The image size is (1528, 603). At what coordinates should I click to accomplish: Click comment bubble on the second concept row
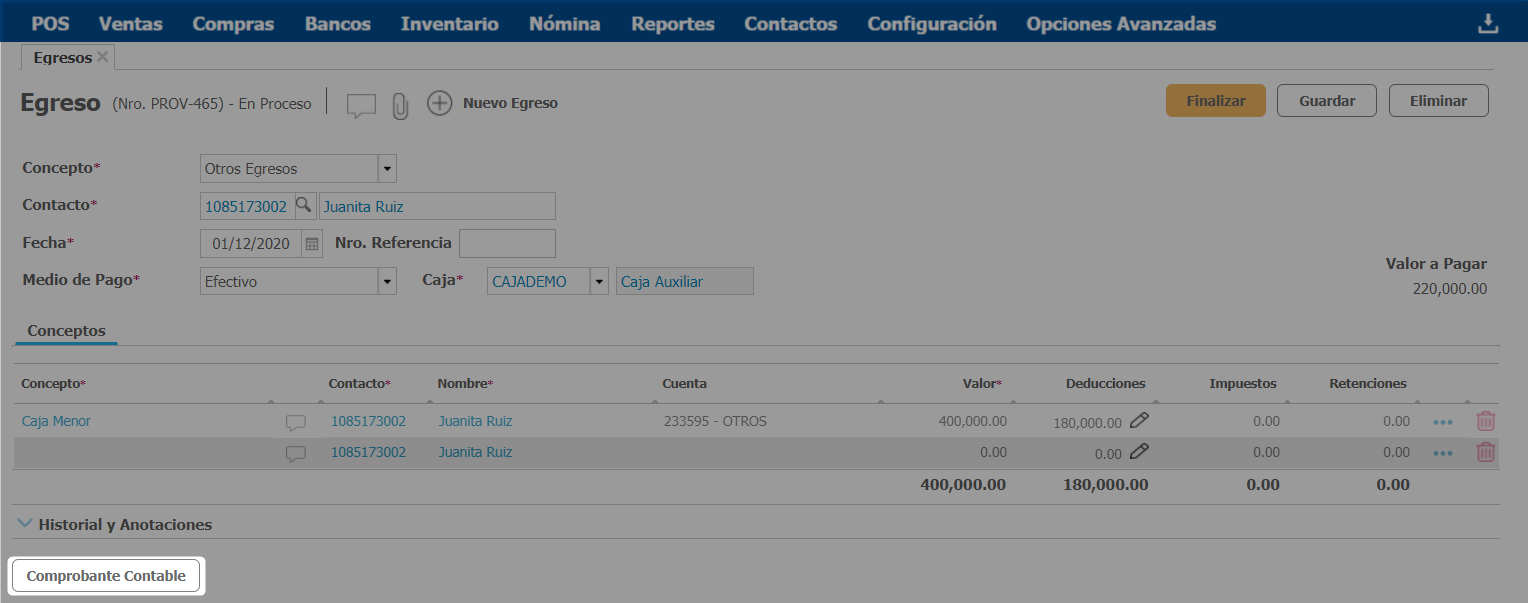(x=296, y=453)
